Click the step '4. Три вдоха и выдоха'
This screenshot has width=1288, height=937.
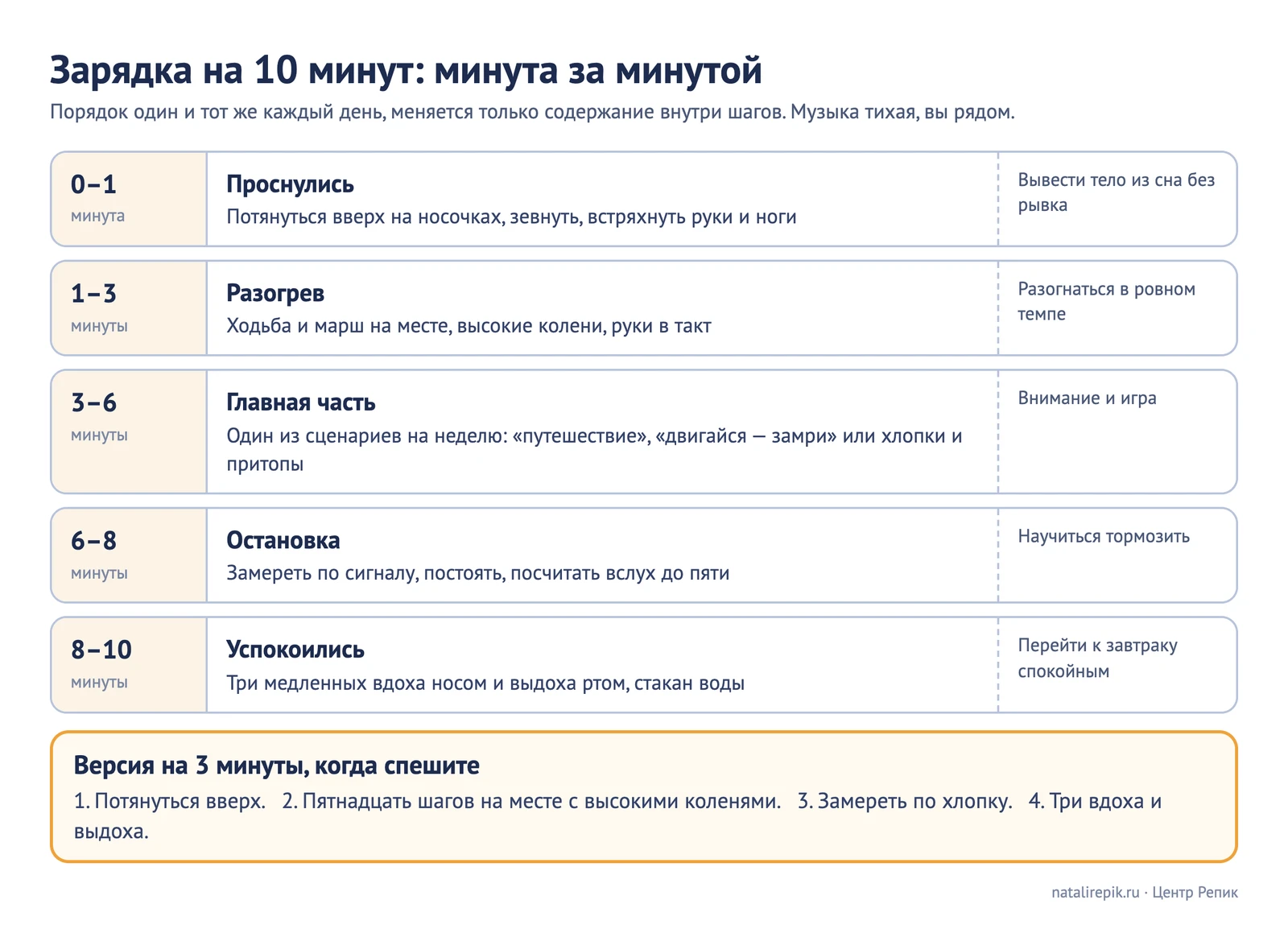(x=617, y=816)
